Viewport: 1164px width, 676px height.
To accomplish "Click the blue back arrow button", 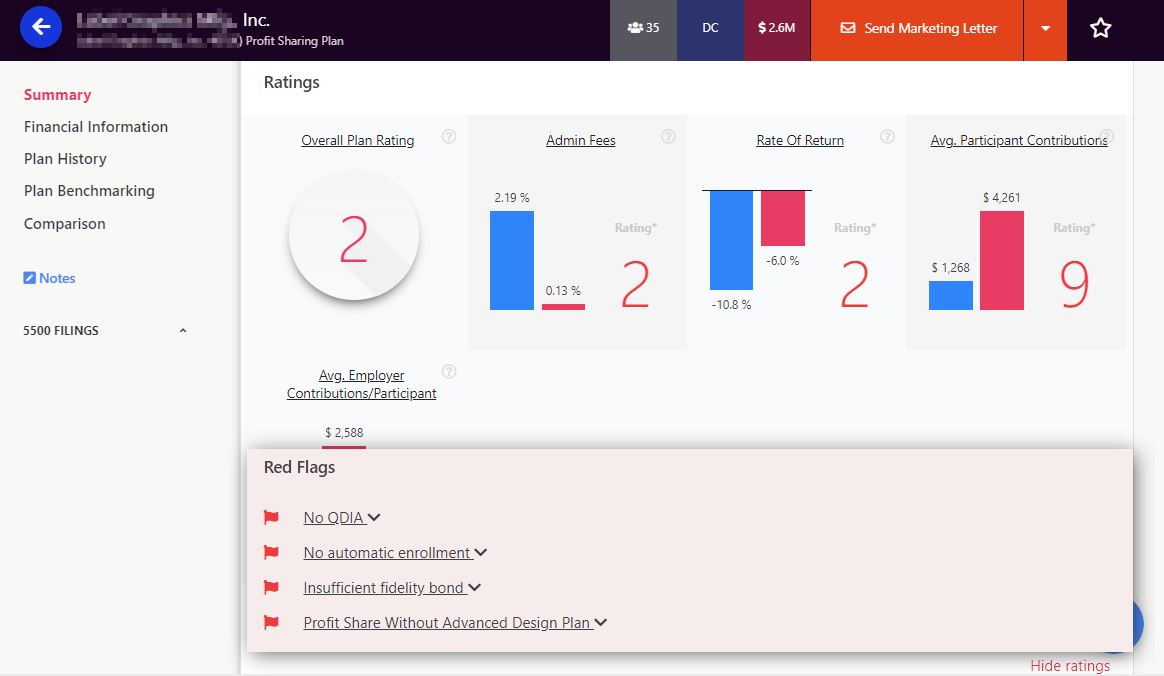I will coord(41,28).
